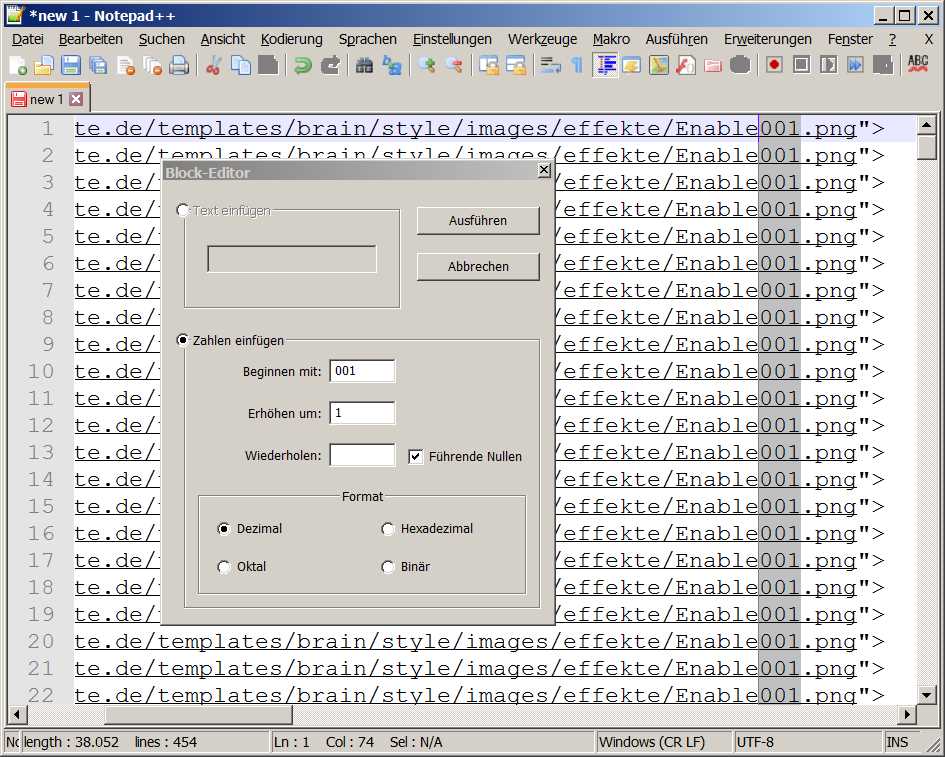The image size is (945, 757).
Task: Open Replace toolbar icon
Action: (392, 65)
